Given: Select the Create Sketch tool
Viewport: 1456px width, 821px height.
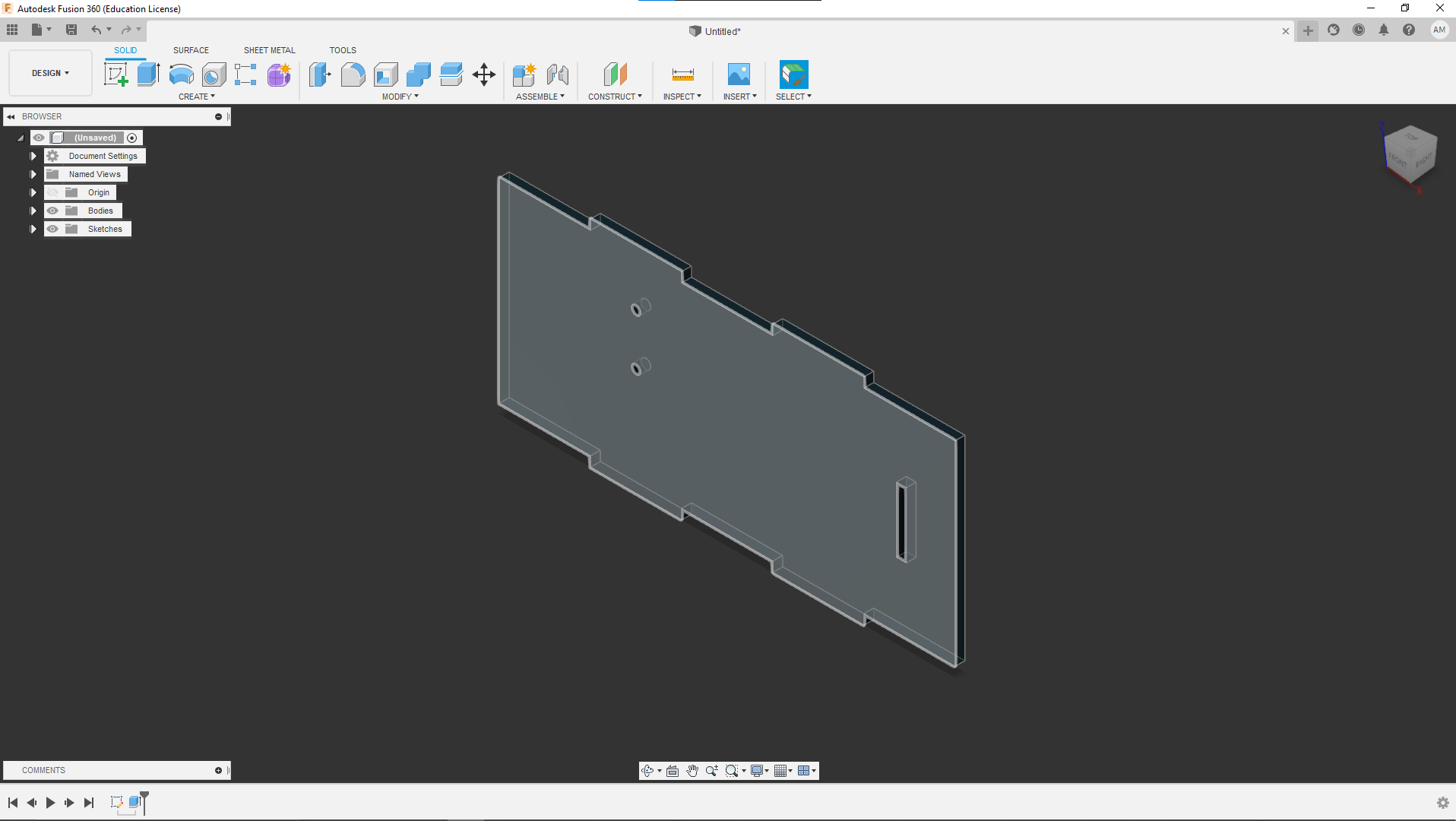Looking at the screenshot, I should [116, 74].
